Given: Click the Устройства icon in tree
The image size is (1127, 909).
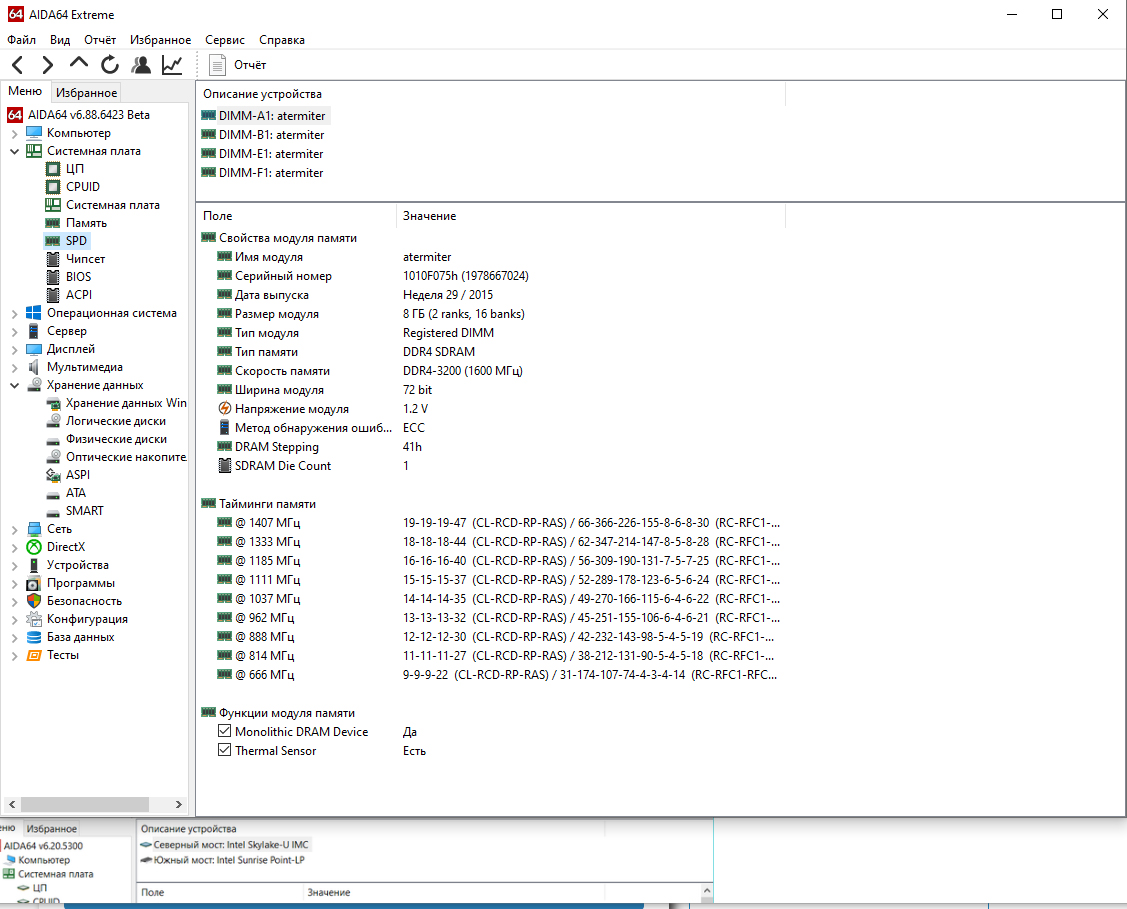Looking at the screenshot, I should point(34,565).
